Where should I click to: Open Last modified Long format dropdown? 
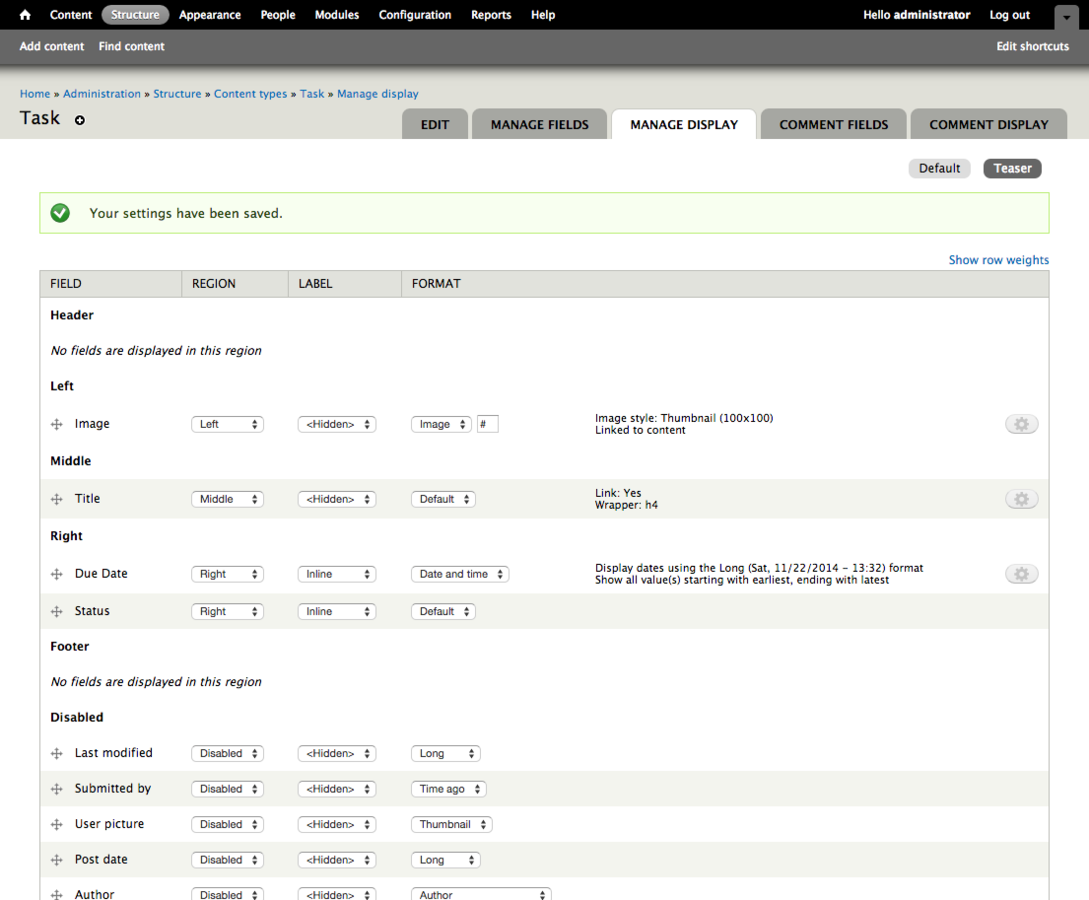(445, 753)
